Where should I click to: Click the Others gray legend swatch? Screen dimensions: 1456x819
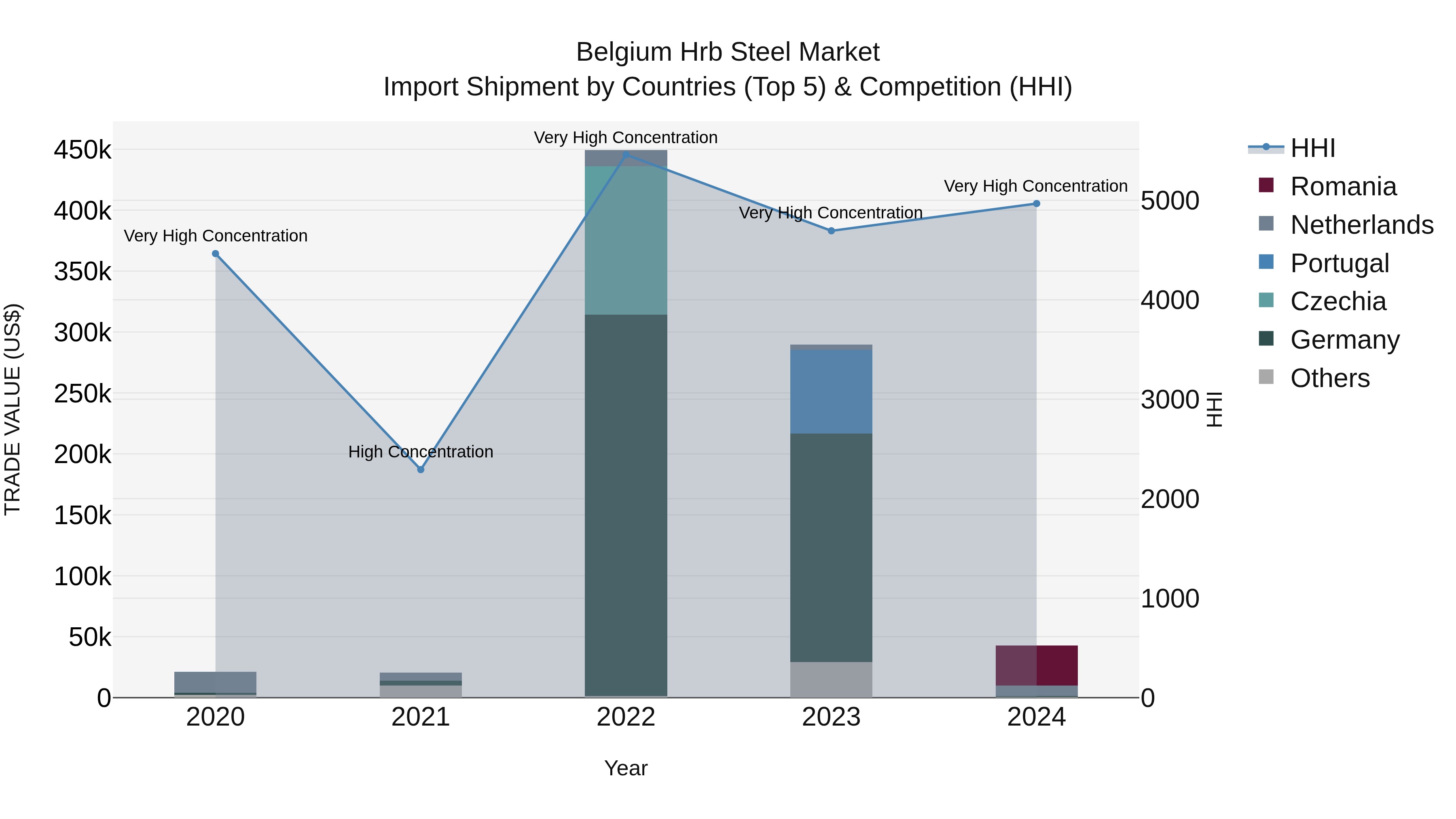coord(1266,377)
